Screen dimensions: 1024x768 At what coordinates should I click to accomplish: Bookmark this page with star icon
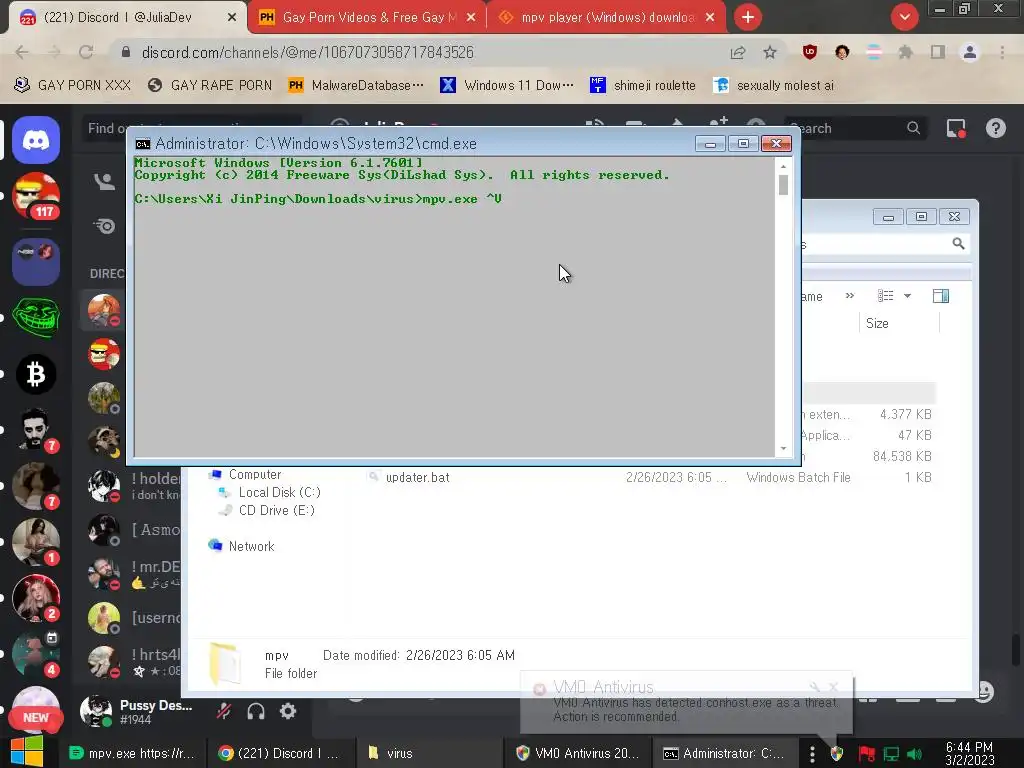(770, 52)
